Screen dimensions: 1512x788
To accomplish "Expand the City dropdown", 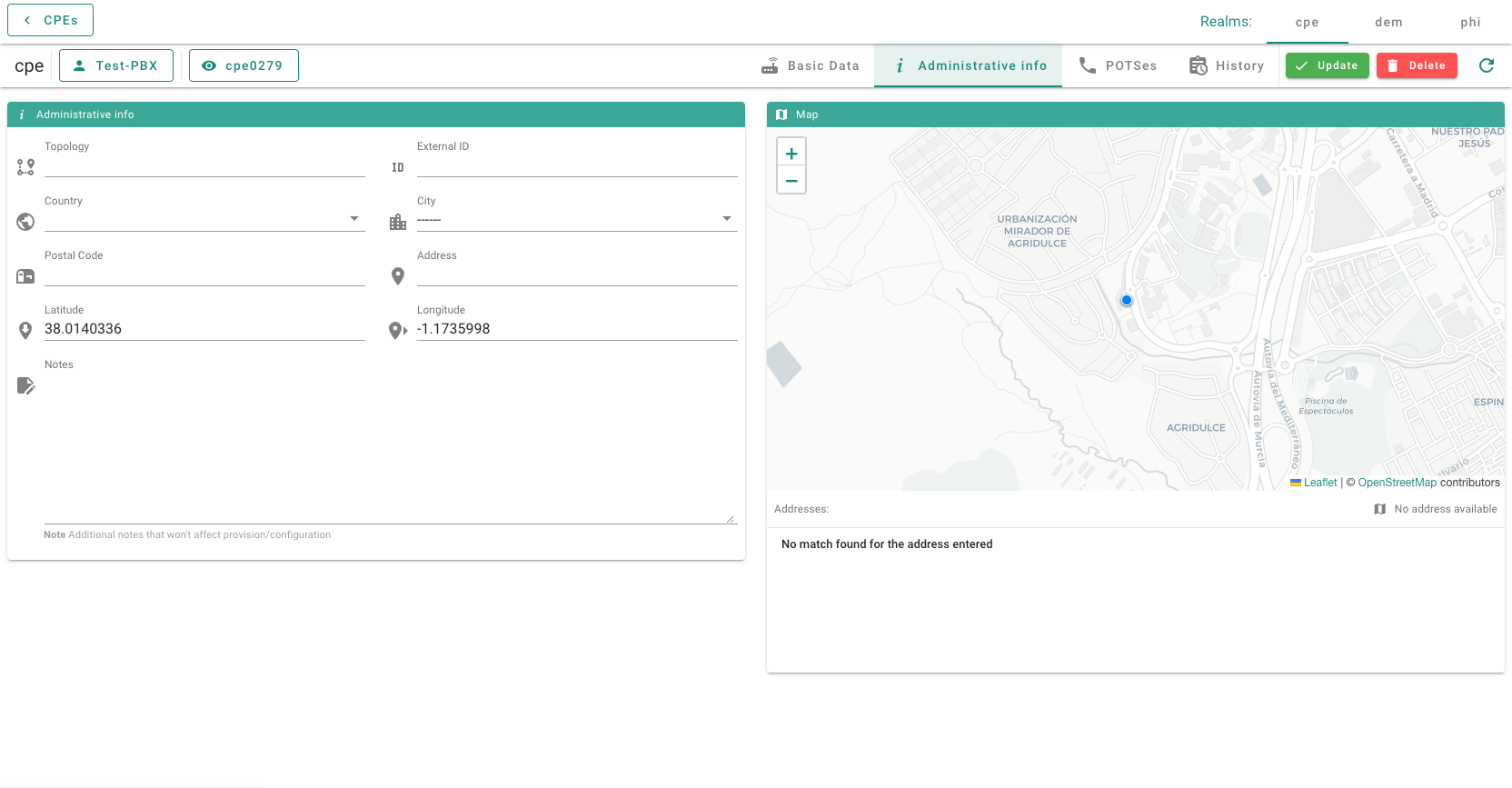I will [x=577, y=220].
